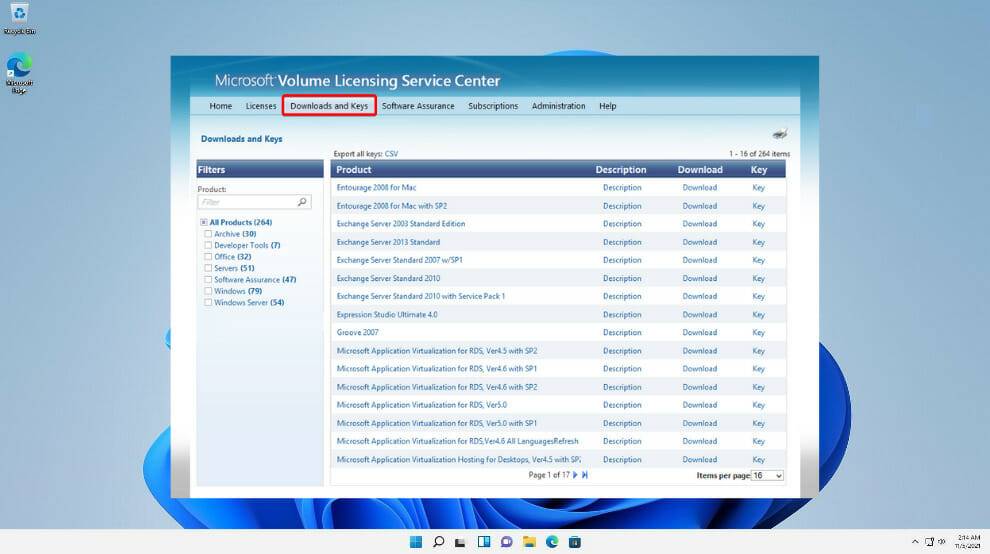990x554 pixels.
Task: Check the Windows (79) filter
Action: (x=208, y=291)
